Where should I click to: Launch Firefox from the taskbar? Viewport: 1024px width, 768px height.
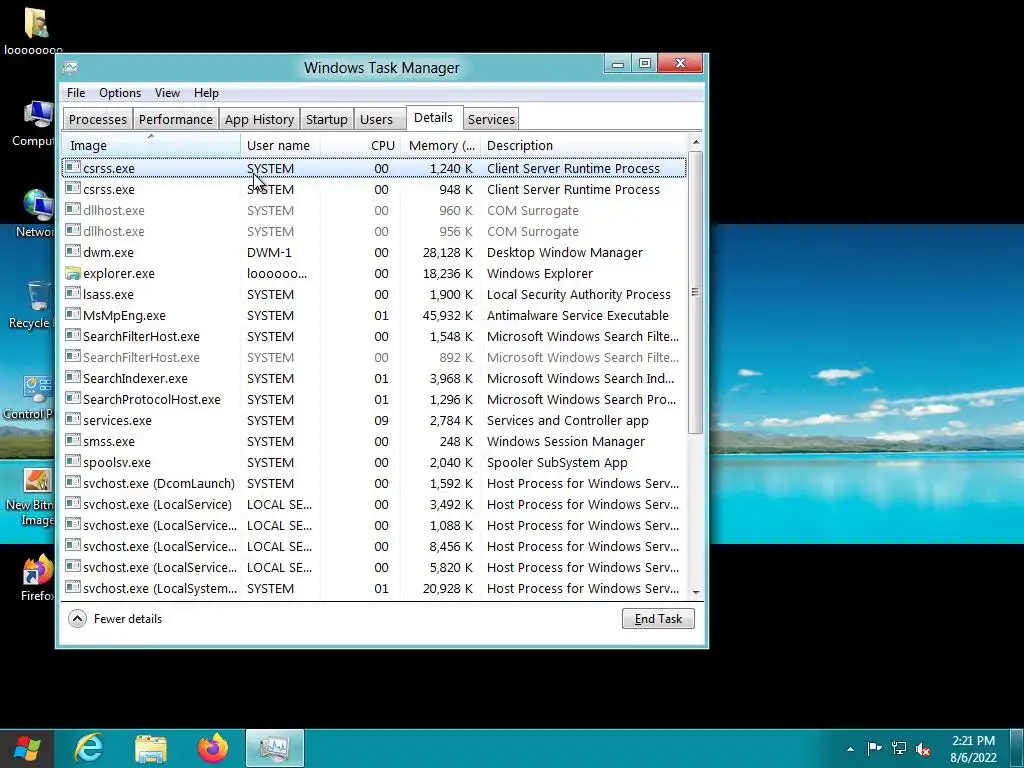pyautogui.click(x=213, y=748)
